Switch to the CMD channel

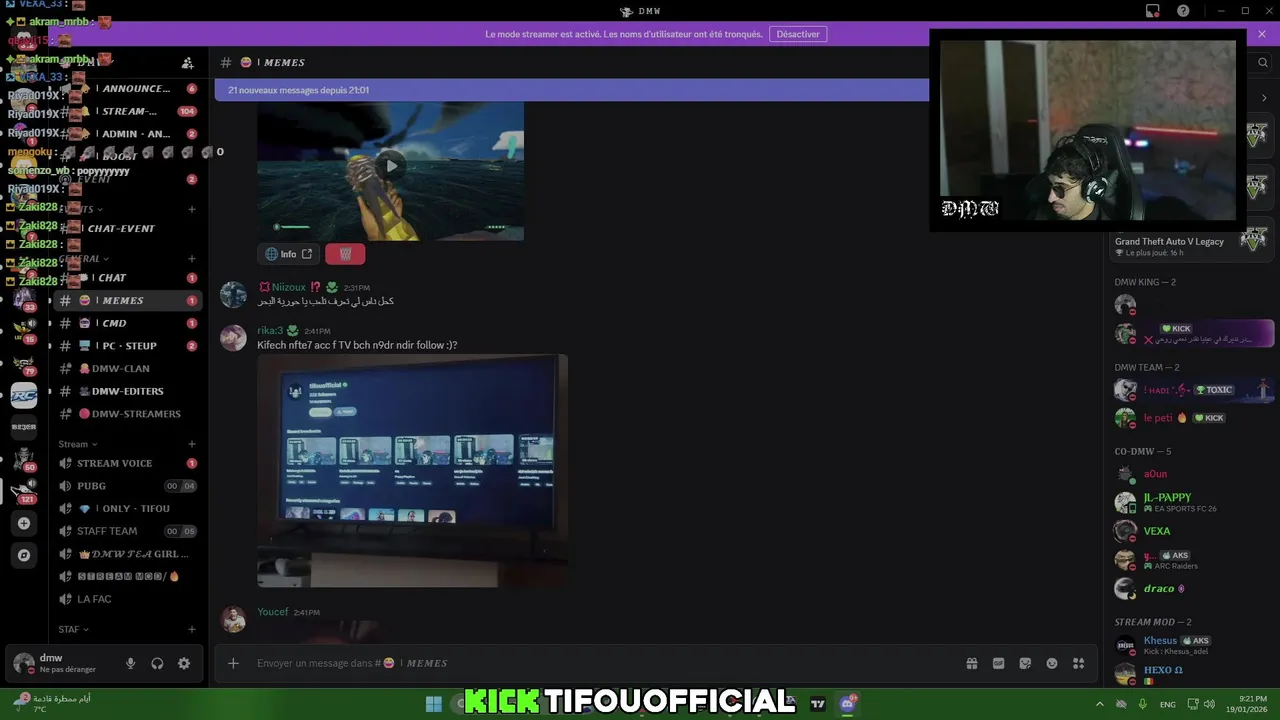tap(129, 323)
